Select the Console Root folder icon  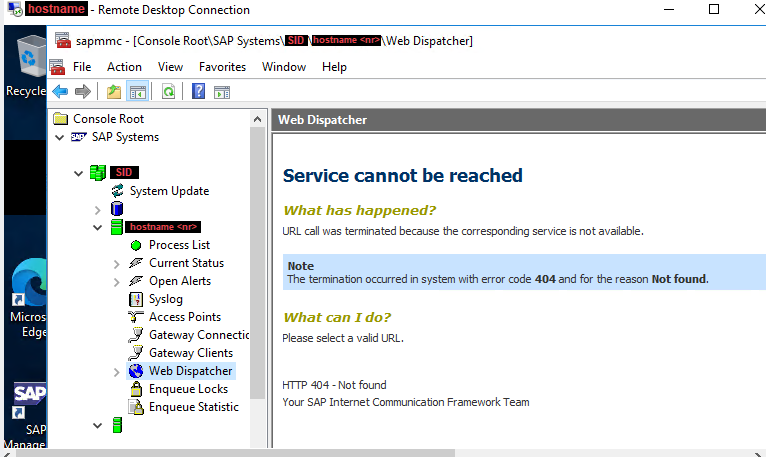[61, 119]
